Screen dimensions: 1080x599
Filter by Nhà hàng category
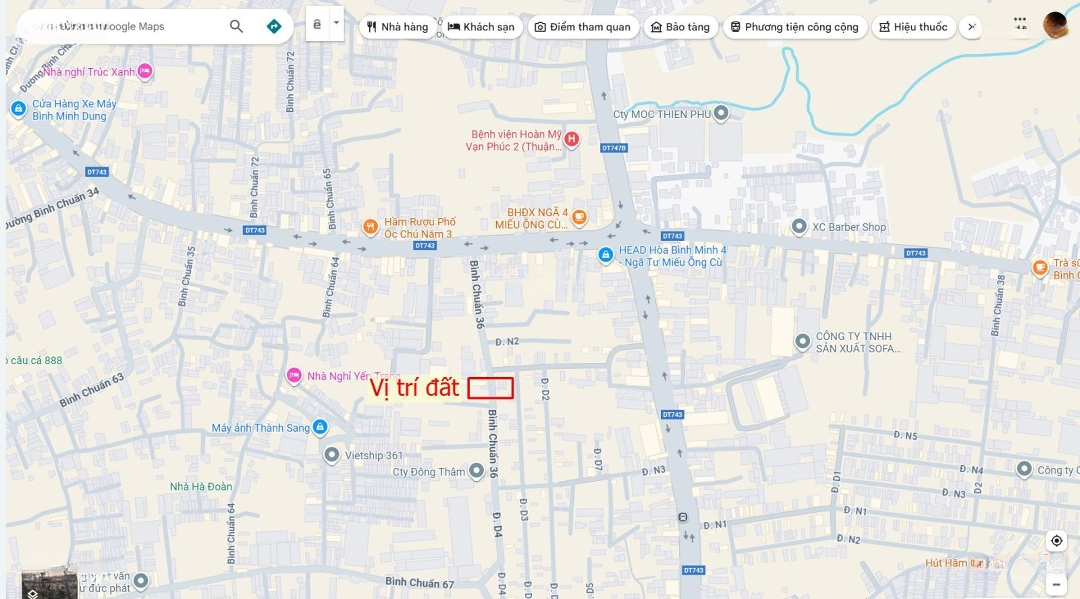pyautogui.click(x=397, y=27)
